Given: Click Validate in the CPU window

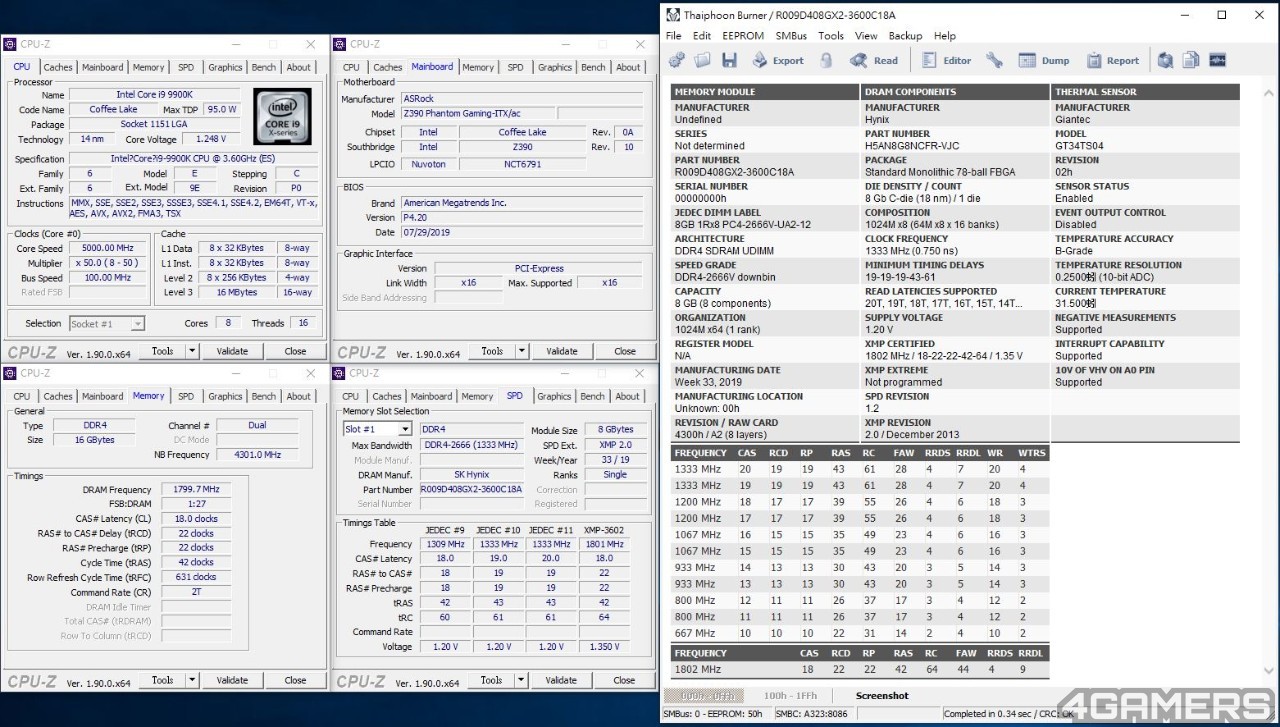Looking at the screenshot, I should [x=232, y=351].
